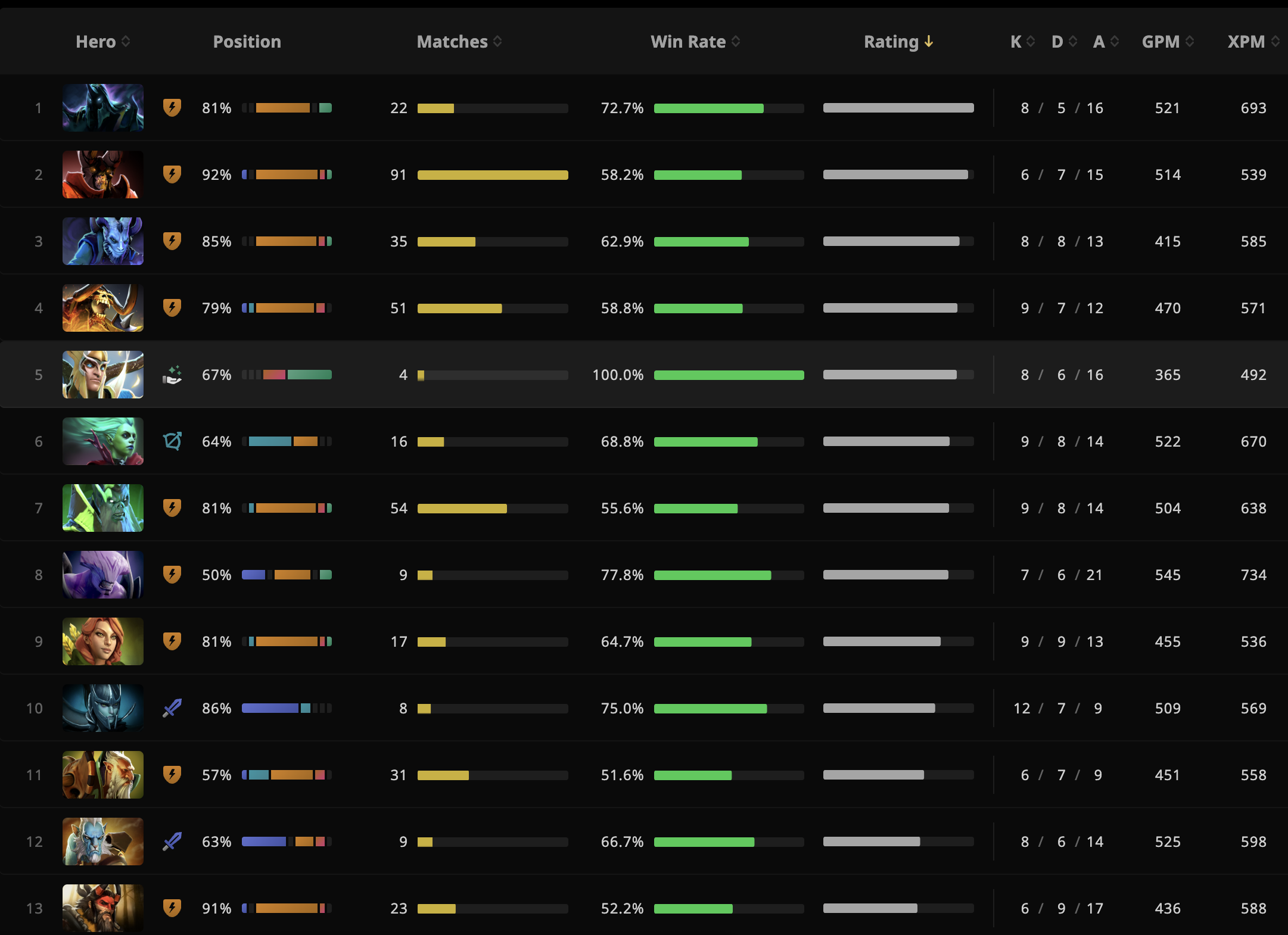Open hero portrait in row 4
This screenshot has height=935, width=1288.
(x=103, y=308)
